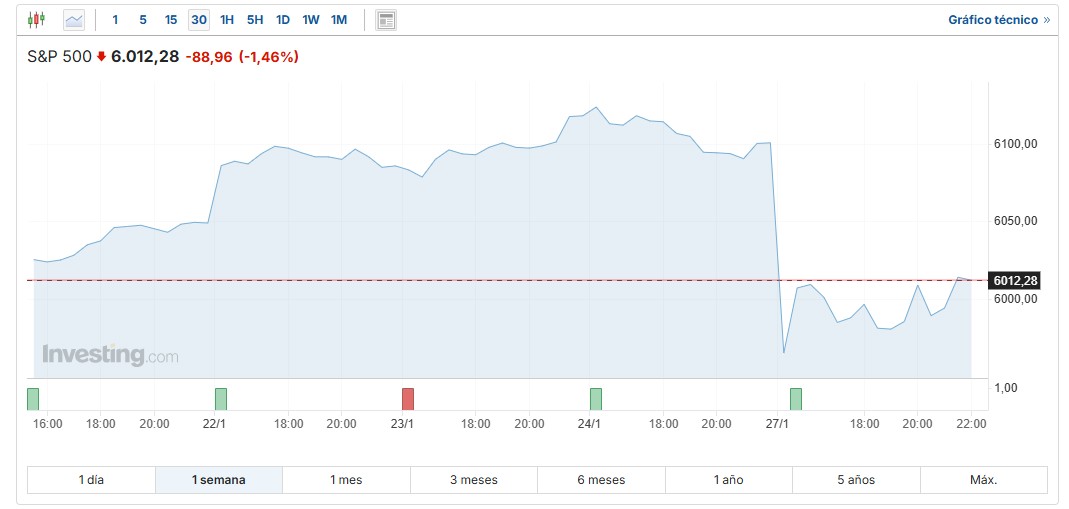The width and height of the screenshot is (1069, 509).
Task: Click the 6012,28 current price label
Action: click(1014, 280)
